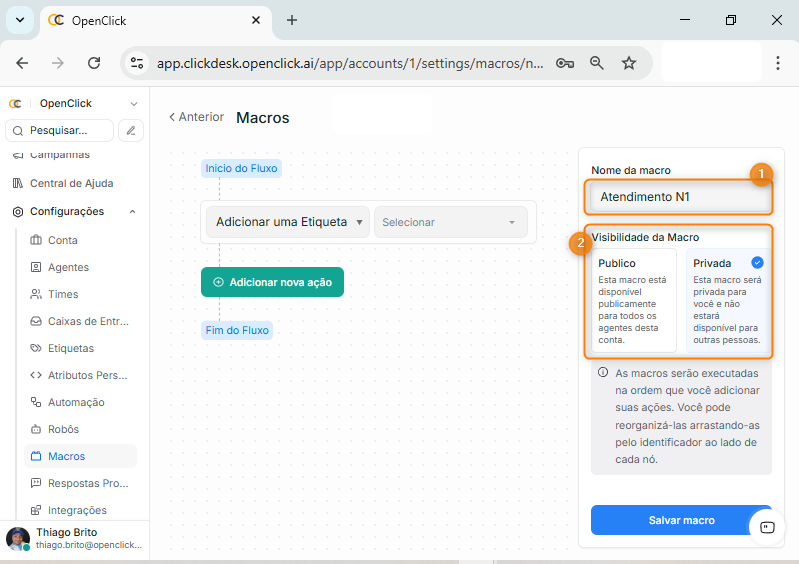Go to Etiquetas settings page
Image resolution: width=799 pixels, height=564 pixels.
(x=71, y=348)
